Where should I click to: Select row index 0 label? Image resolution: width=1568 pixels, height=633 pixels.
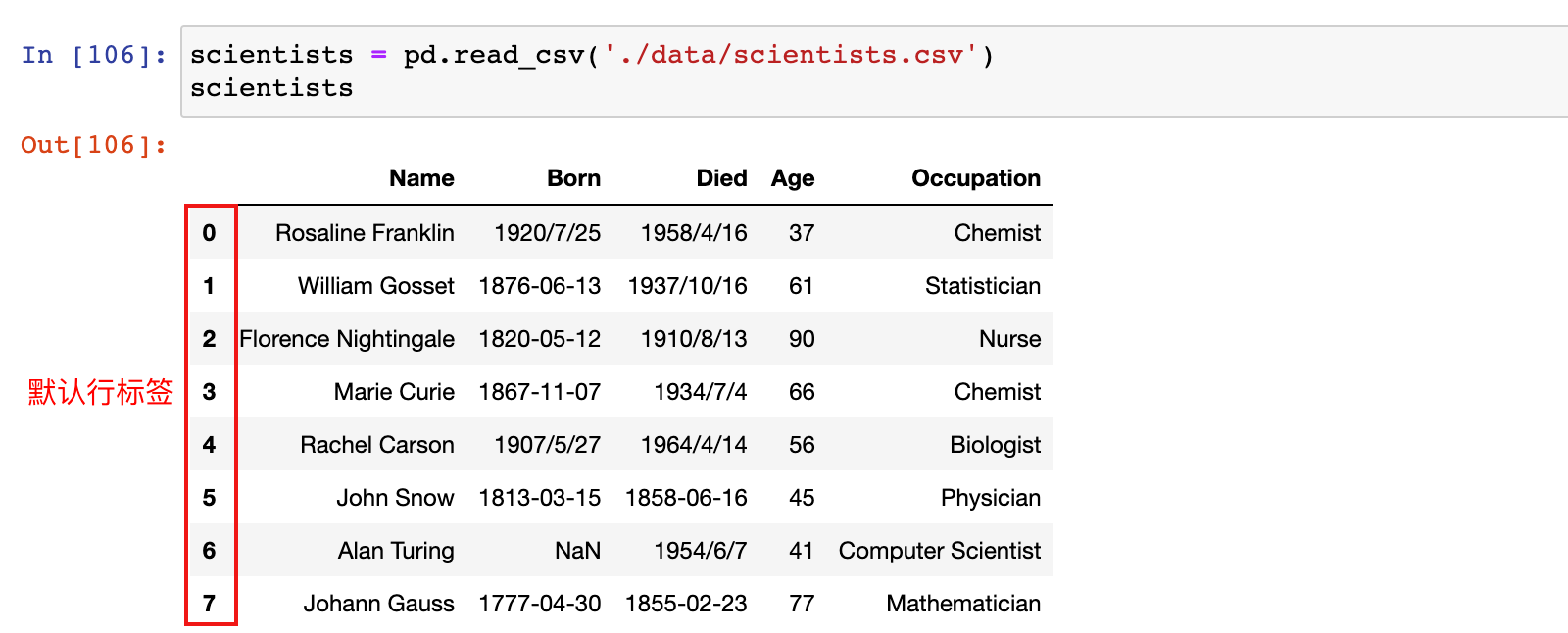tap(209, 233)
